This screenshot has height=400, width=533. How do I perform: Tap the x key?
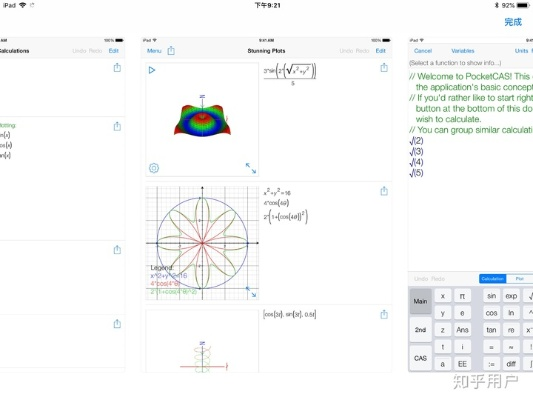[443, 296]
